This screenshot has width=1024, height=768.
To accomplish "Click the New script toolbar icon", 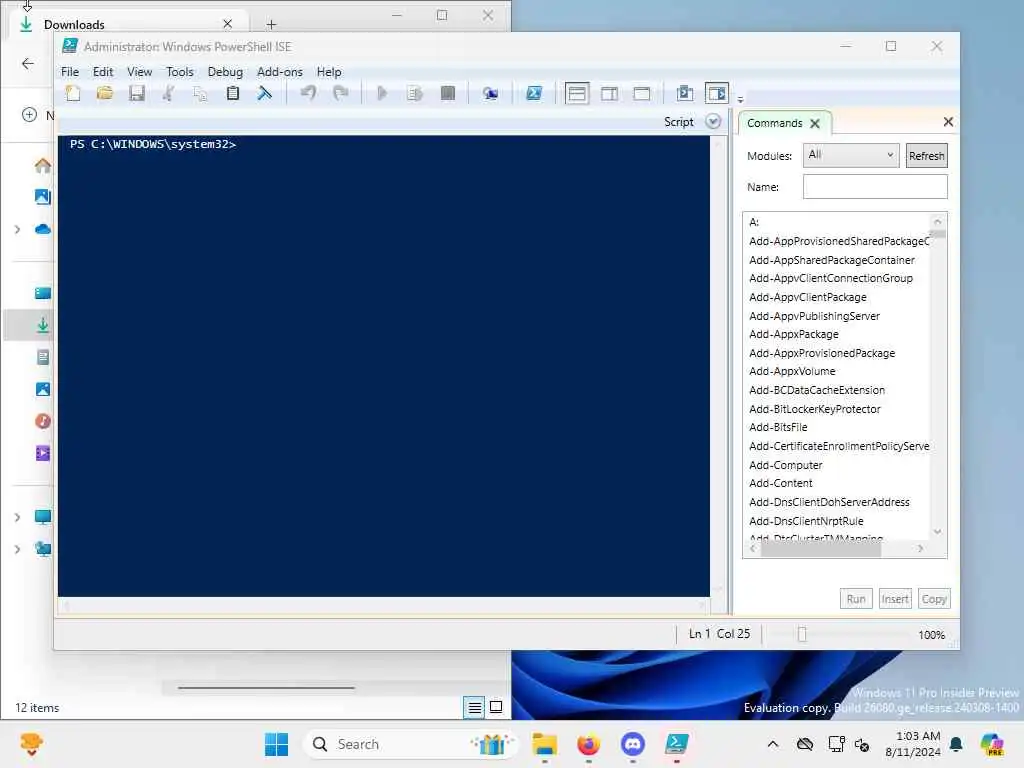I will coord(73,93).
